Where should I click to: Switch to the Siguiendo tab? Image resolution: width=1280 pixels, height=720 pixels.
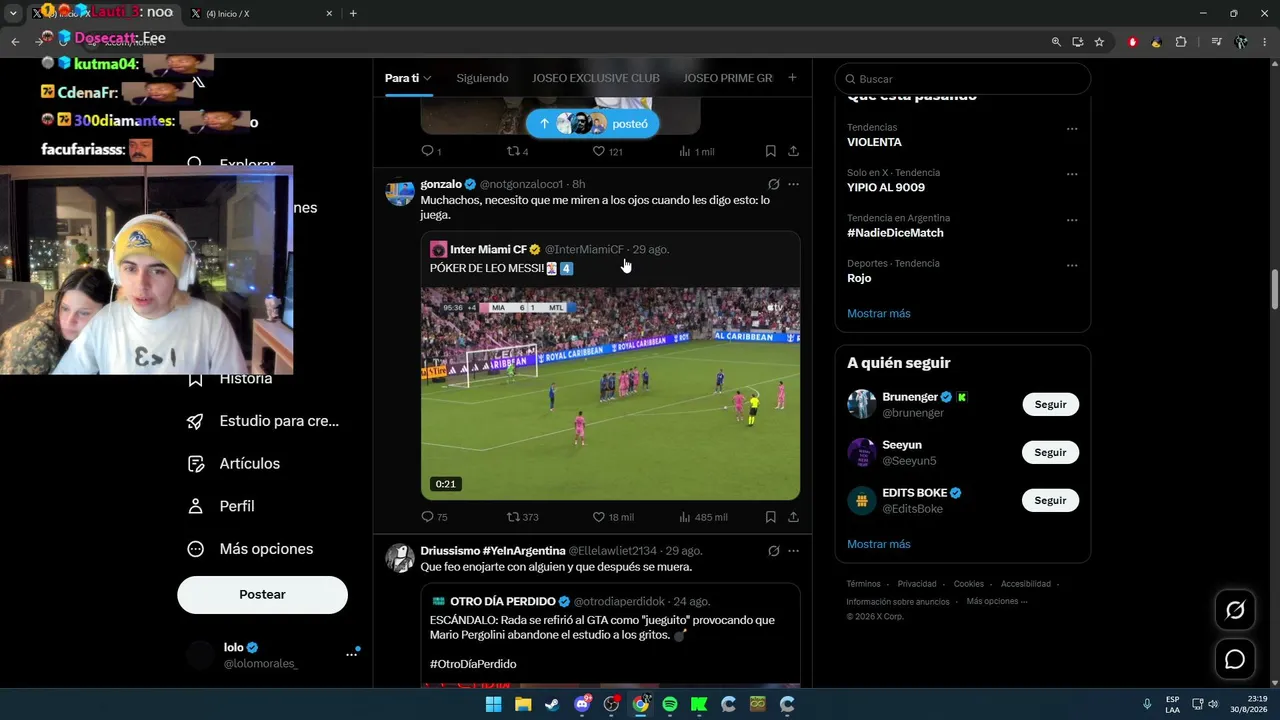tap(482, 78)
